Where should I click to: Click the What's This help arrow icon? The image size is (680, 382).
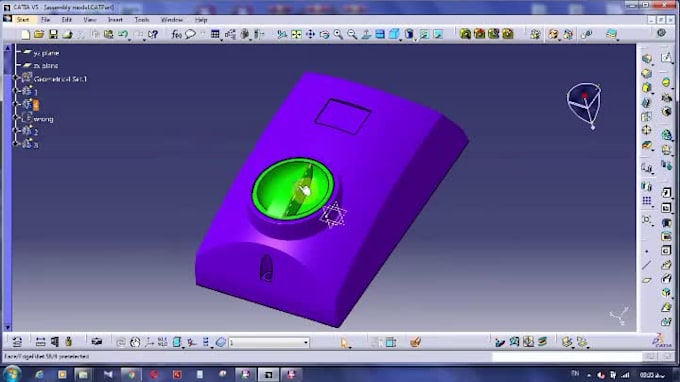click(153, 34)
